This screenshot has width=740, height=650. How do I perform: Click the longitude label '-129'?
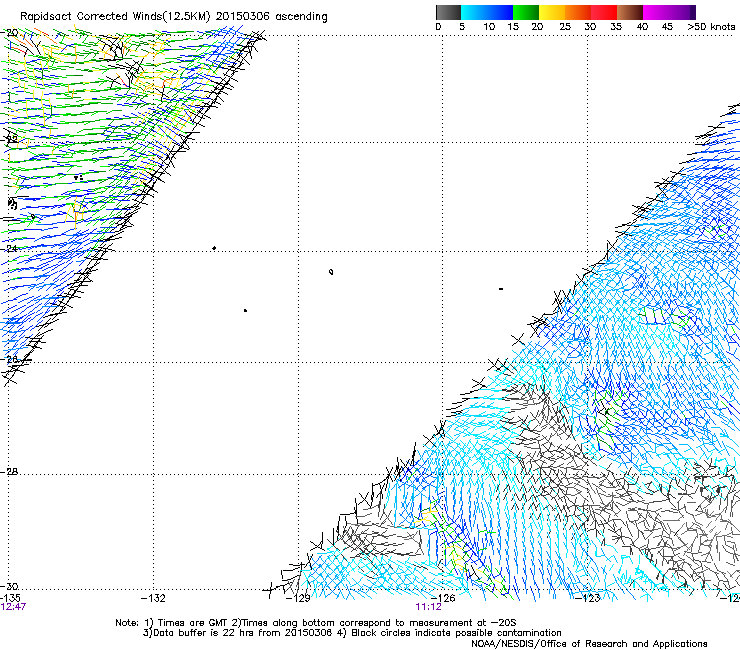[x=298, y=598]
